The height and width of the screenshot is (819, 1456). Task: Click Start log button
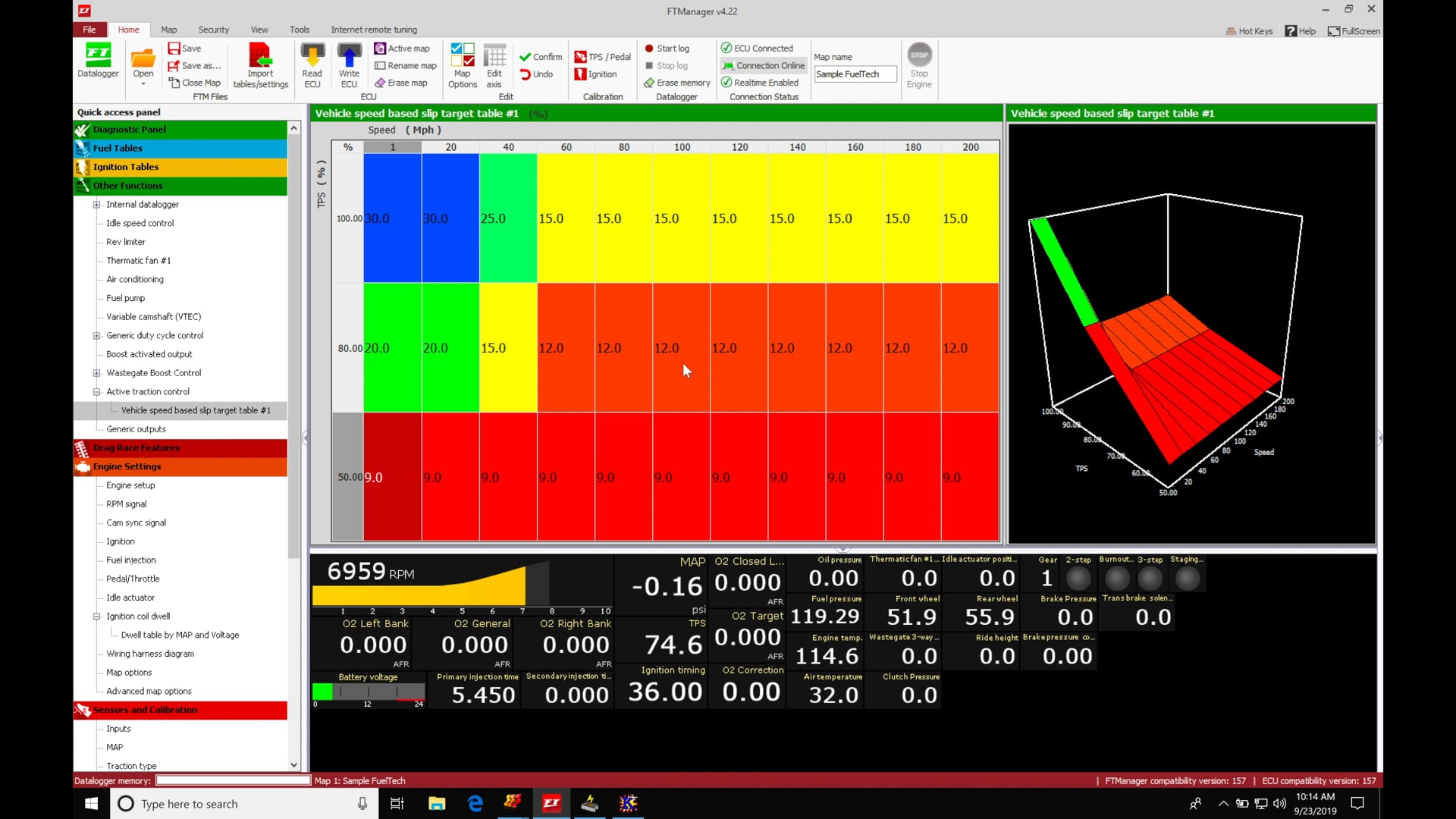click(667, 49)
